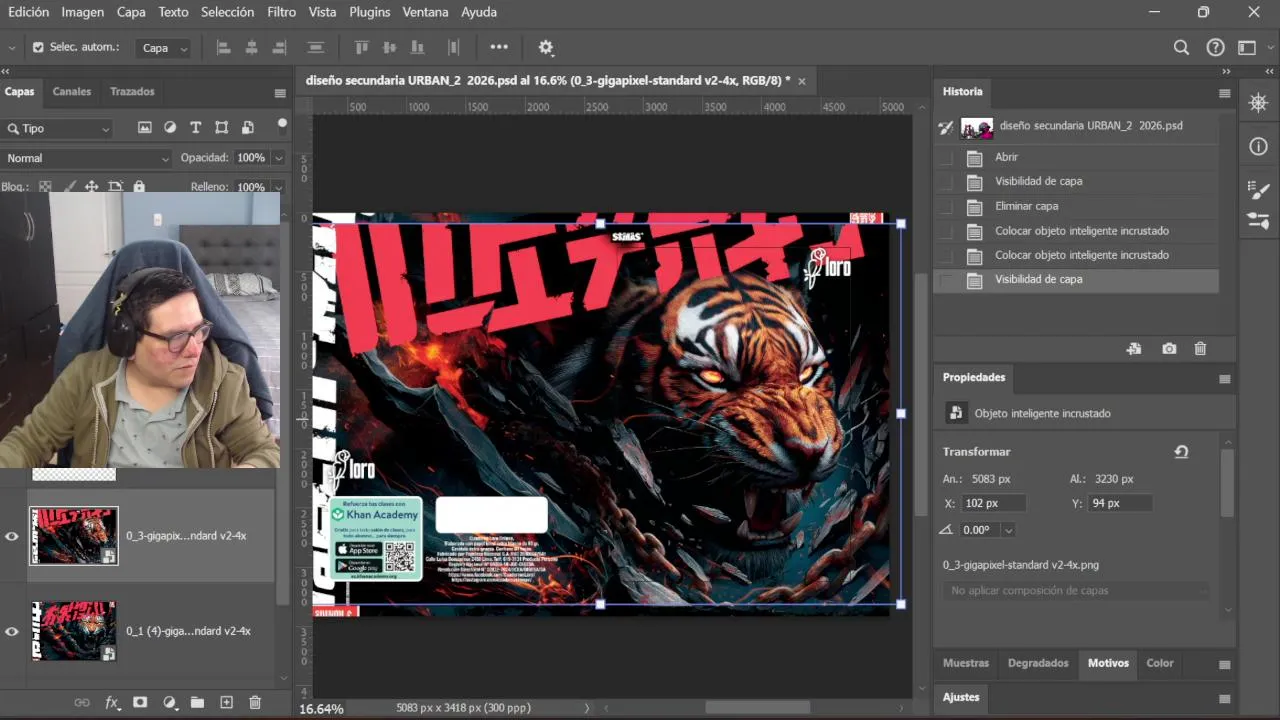Set history brush source at Eliminar capa
This screenshot has width=1280, height=720.
coord(945,206)
